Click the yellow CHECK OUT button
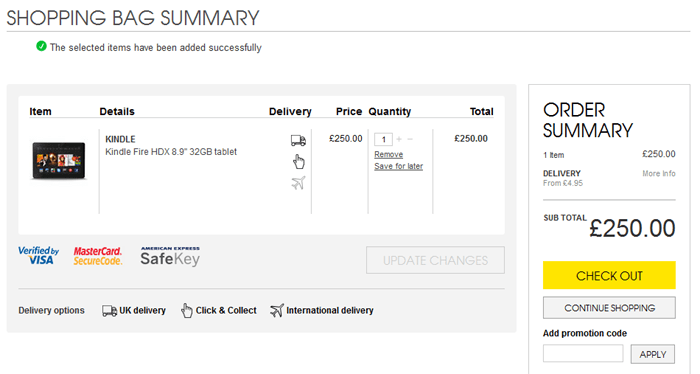700x374 pixels. tap(609, 275)
